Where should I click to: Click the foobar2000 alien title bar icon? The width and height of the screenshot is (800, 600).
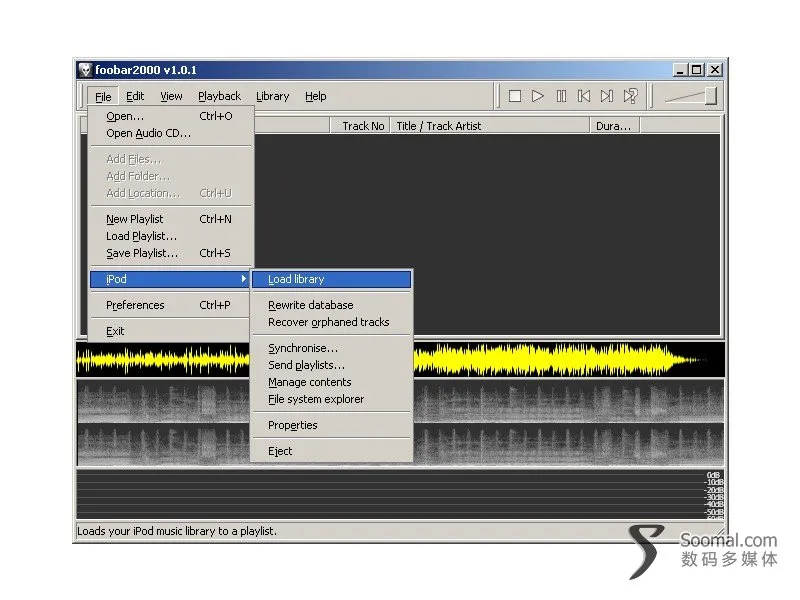(85, 69)
